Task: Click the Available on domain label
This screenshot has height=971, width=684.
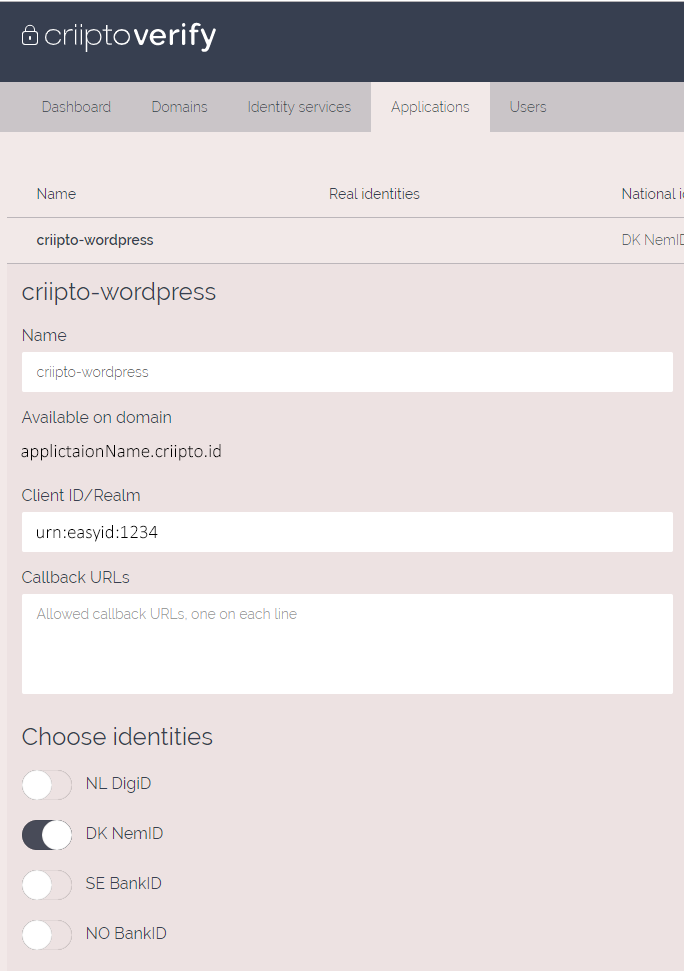Action: pos(97,417)
